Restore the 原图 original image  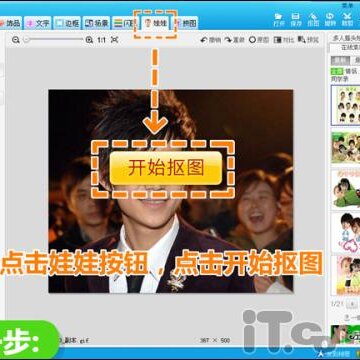click(x=259, y=40)
